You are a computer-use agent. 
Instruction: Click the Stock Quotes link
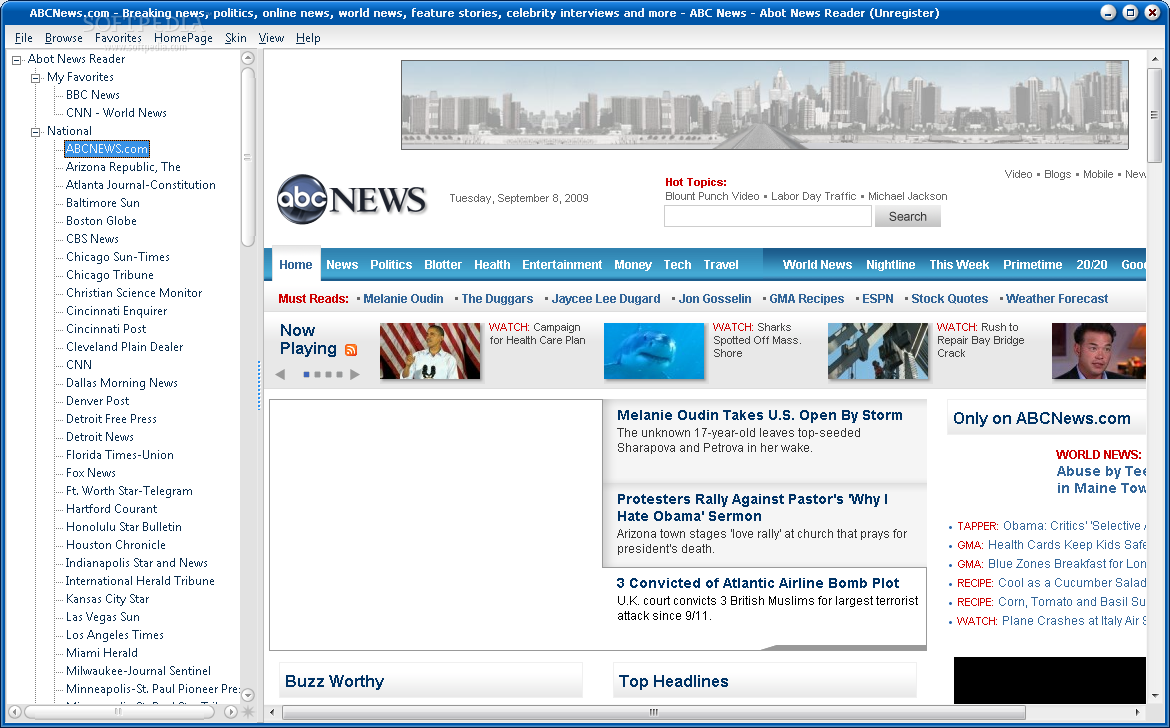pyautogui.click(x=949, y=299)
